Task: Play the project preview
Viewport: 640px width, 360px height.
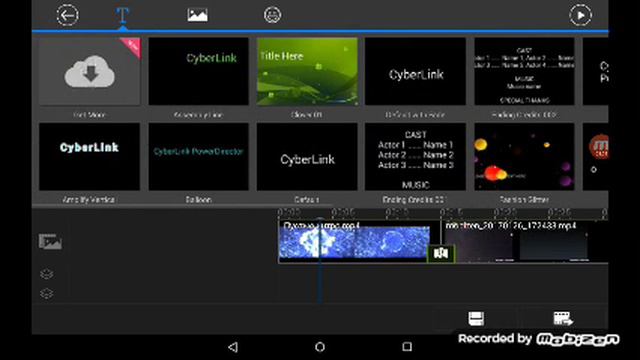Action: pos(580,16)
